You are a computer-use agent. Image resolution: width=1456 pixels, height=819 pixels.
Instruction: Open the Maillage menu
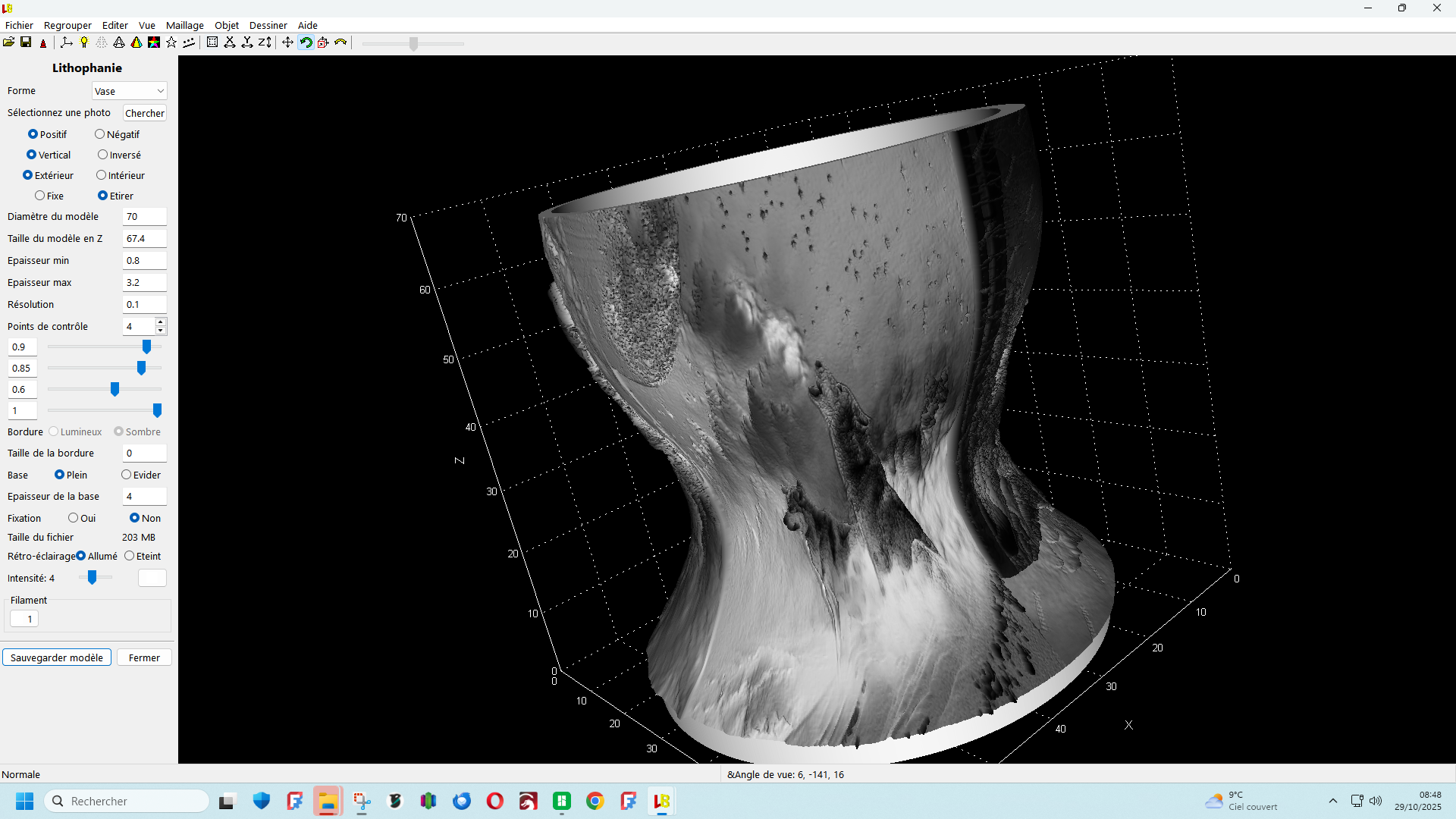pyautogui.click(x=185, y=25)
